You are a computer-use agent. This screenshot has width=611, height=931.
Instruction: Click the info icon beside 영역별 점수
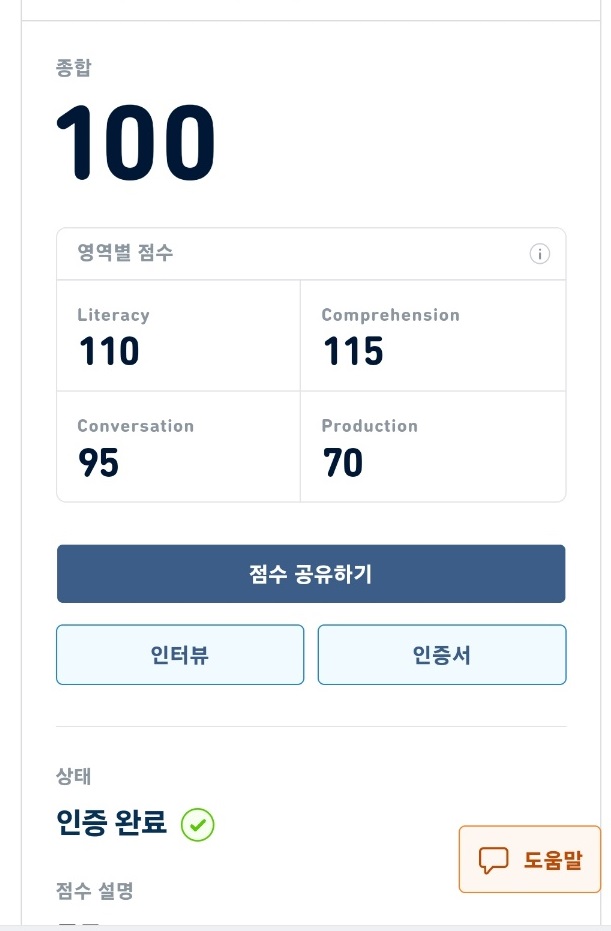point(539,254)
